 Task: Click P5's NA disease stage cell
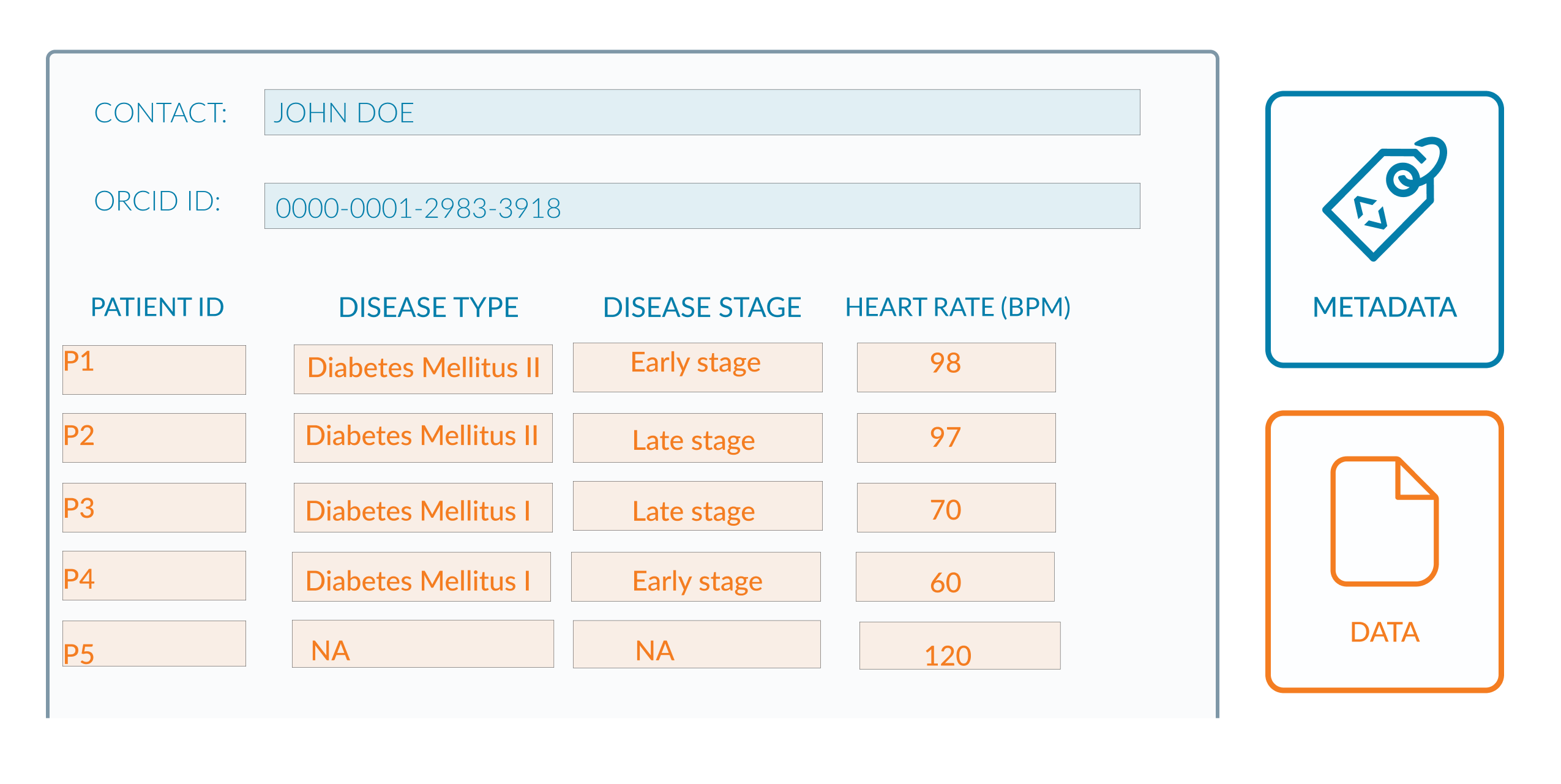[x=697, y=644]
